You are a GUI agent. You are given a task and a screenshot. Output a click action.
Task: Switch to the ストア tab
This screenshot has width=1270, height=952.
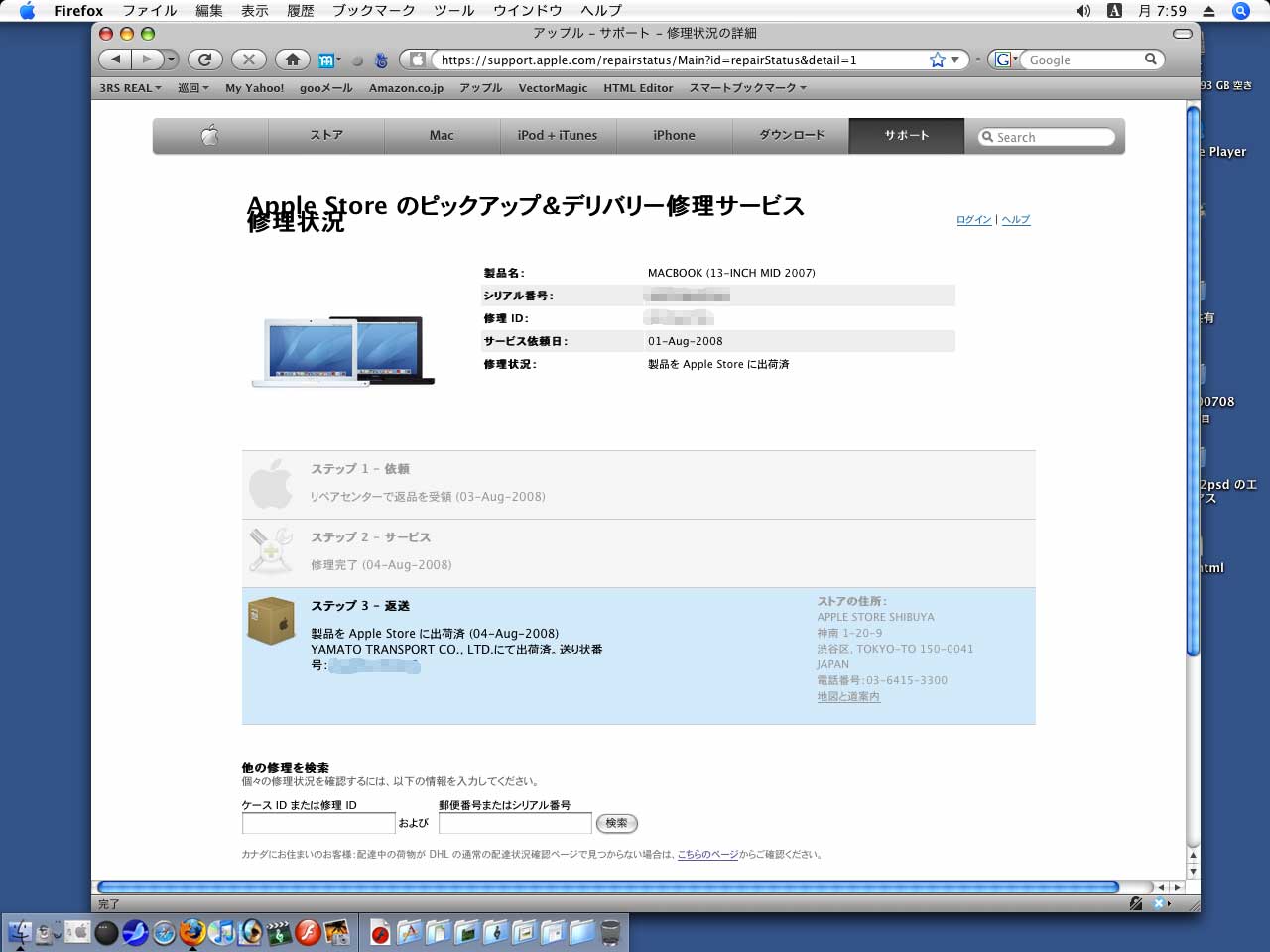(x=326, y=136)
